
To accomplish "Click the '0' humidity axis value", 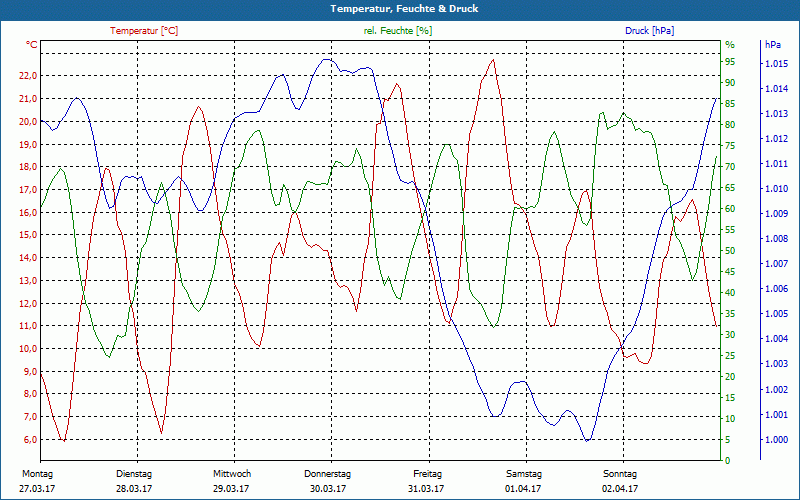I will click(x=728, y=461).
